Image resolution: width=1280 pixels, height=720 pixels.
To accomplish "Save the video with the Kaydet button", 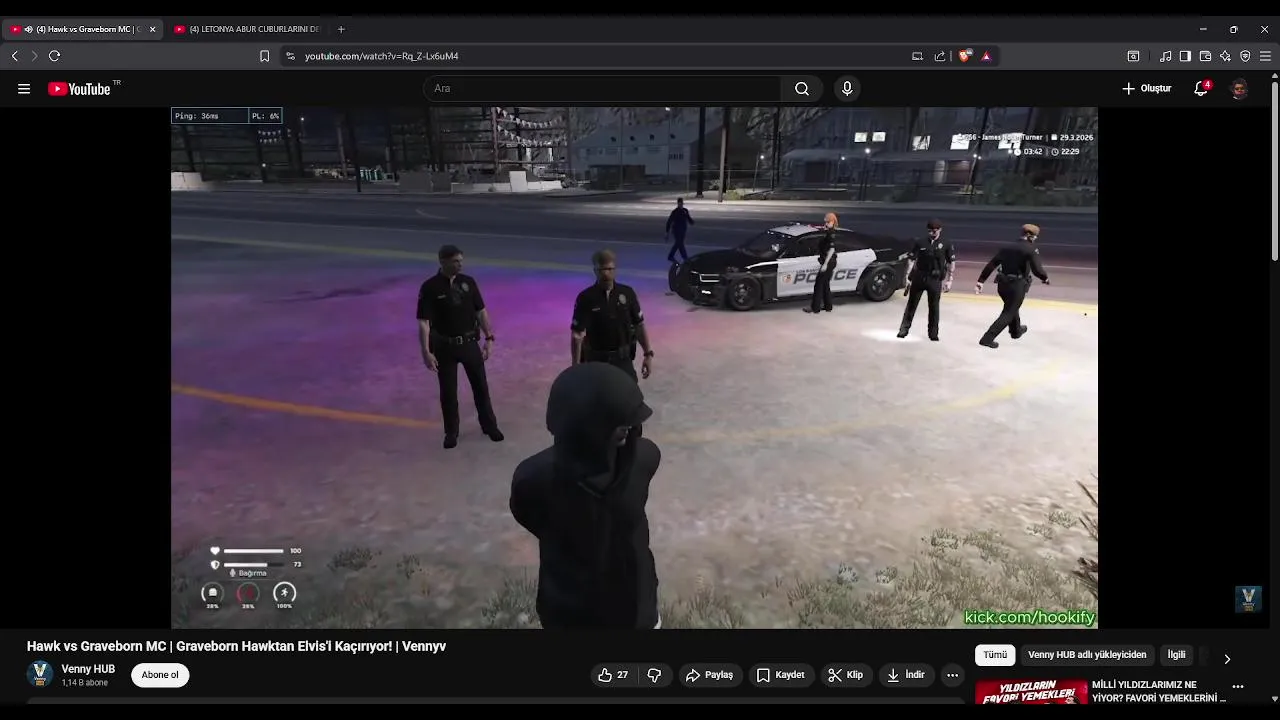I will 780,675.
